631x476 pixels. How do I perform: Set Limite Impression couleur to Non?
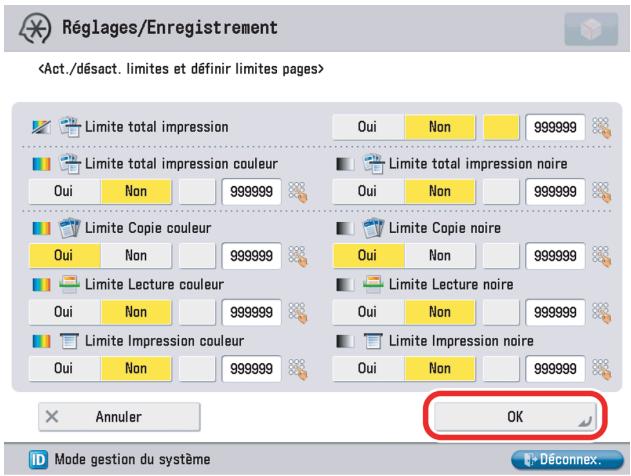coord(136,369)
